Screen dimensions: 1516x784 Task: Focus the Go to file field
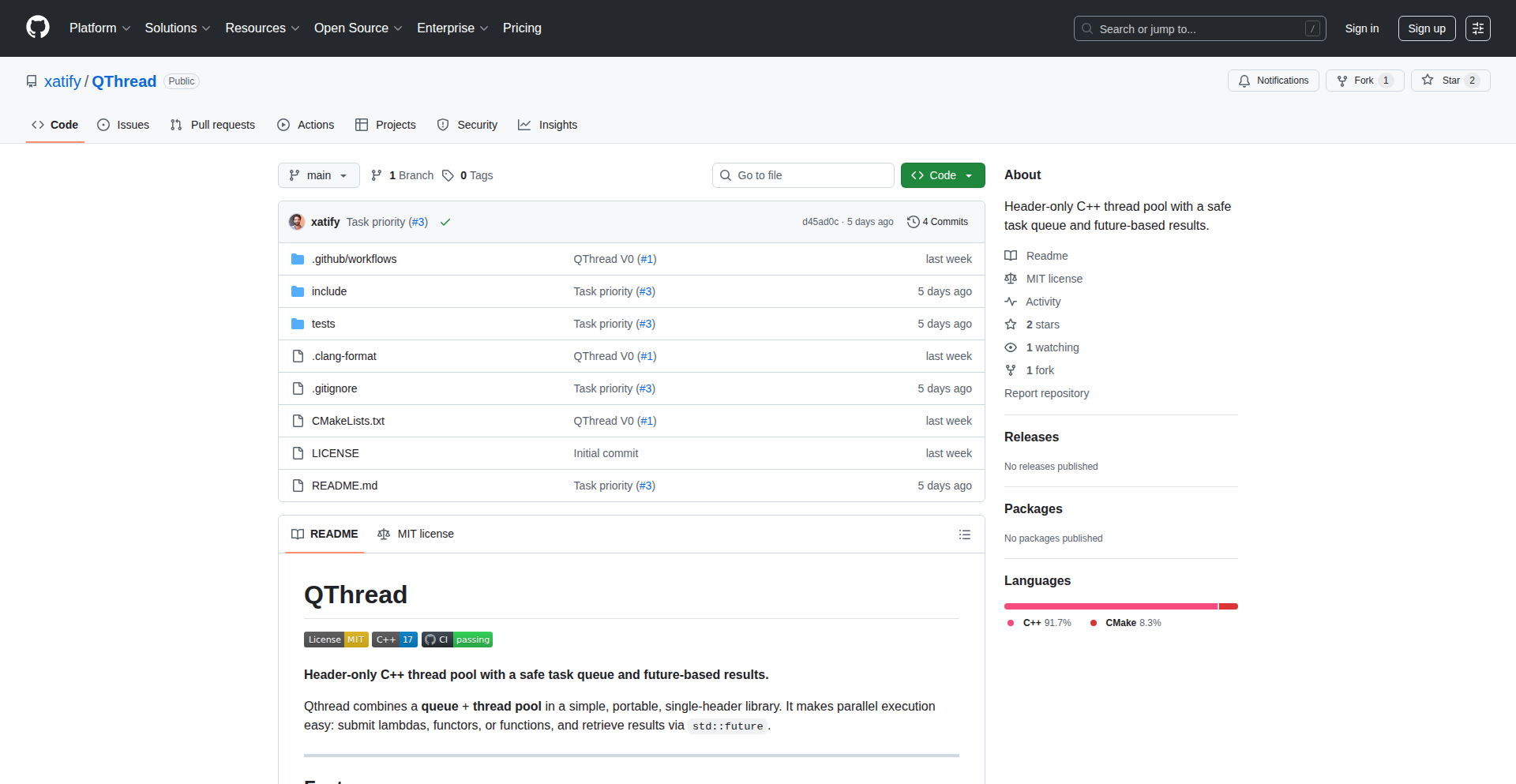coord(803,175)
